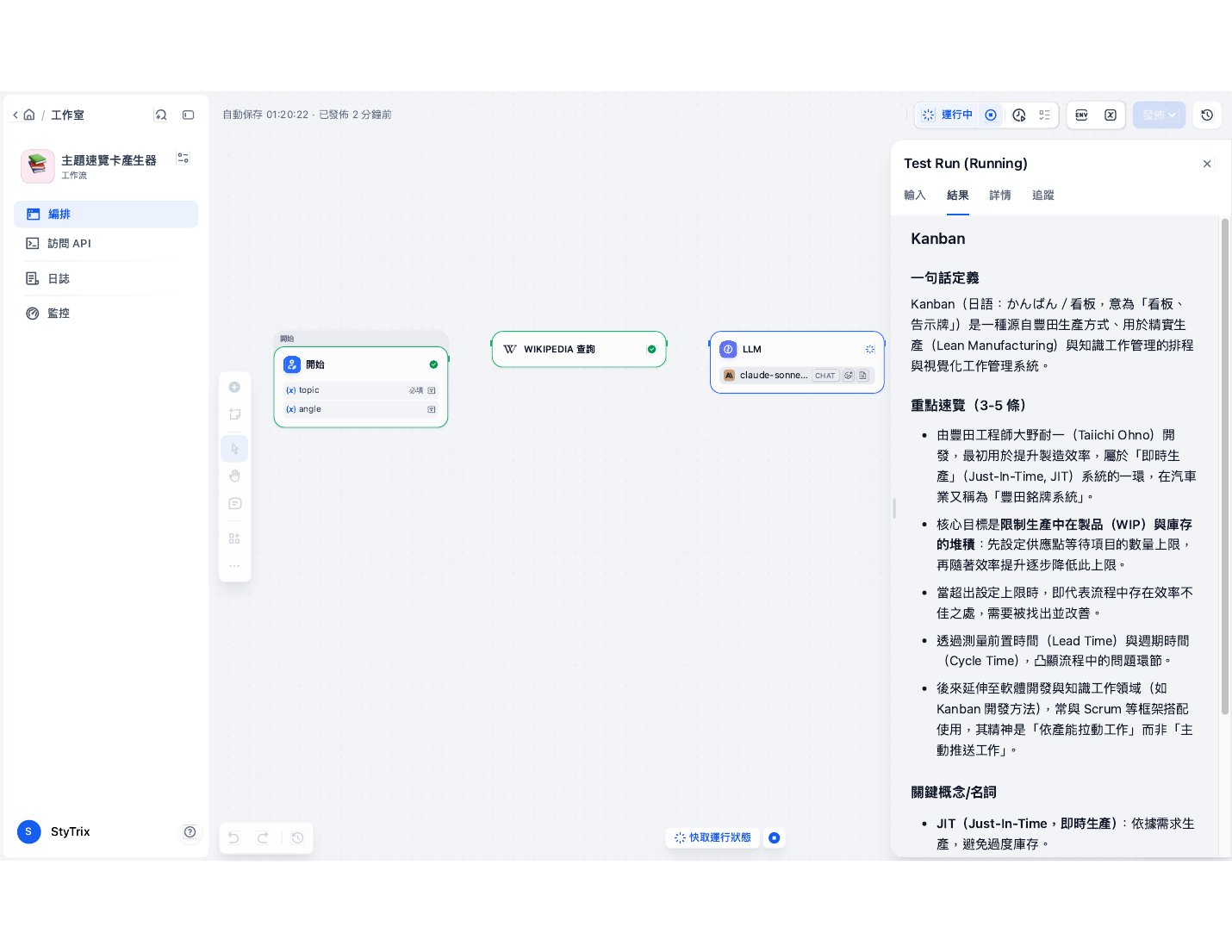Click the results panel vertical scrollbar
This screenshot has width=1232, height=952.
1225,466
